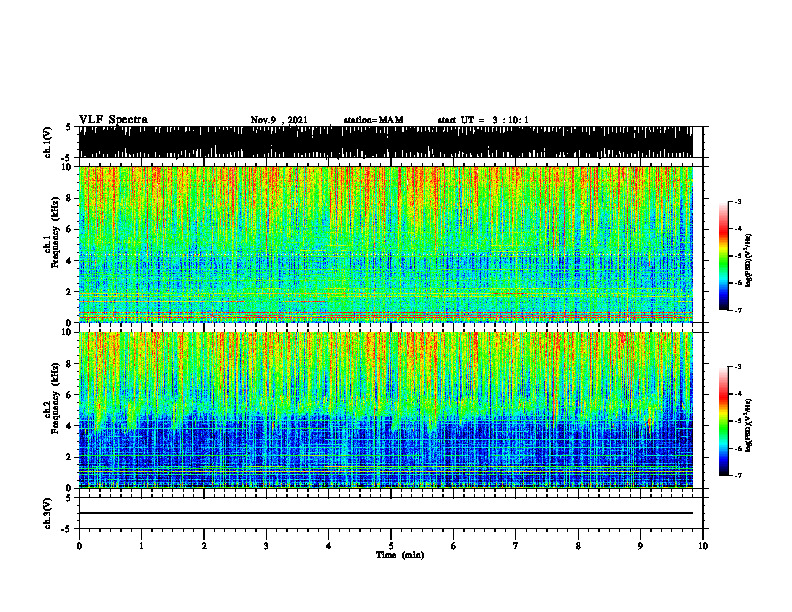
Task: Click the "-7" label on ch.1 color bar
Action: 738,310
